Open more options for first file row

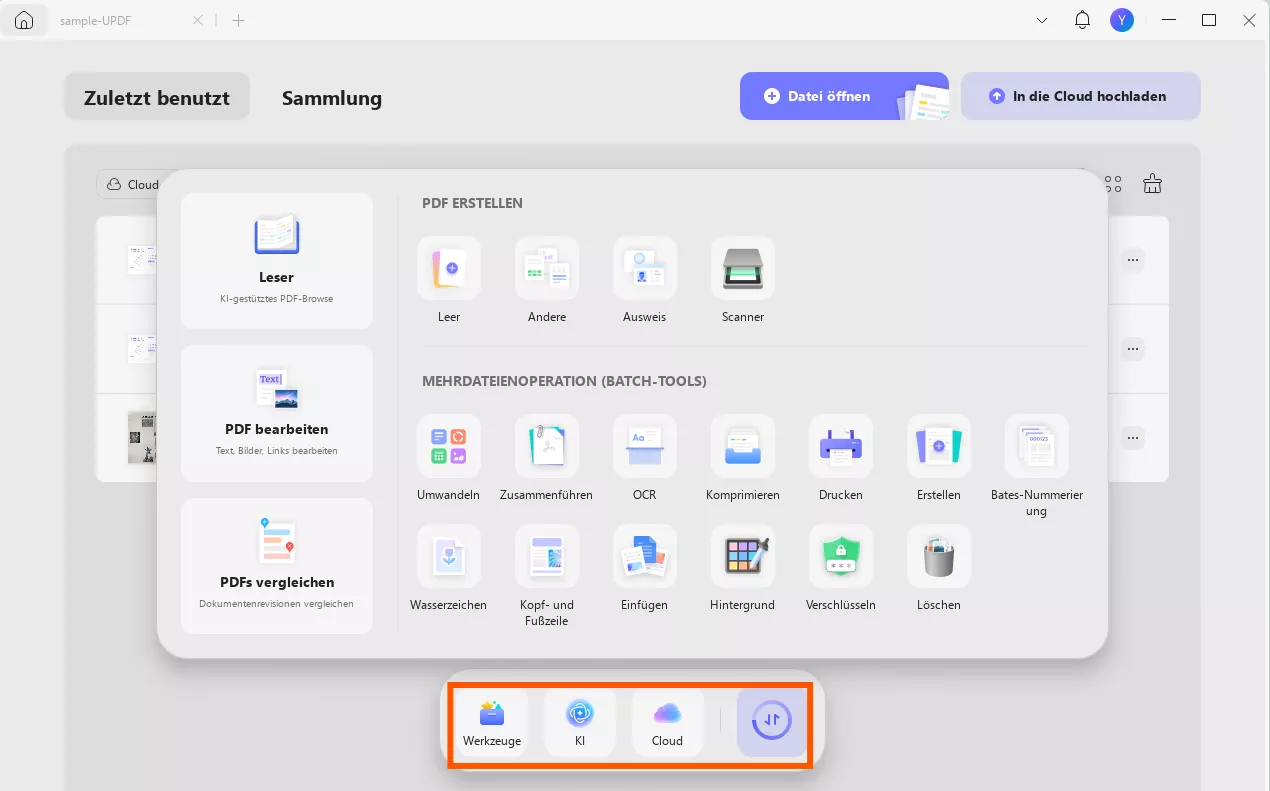[x=1132, y=260]
